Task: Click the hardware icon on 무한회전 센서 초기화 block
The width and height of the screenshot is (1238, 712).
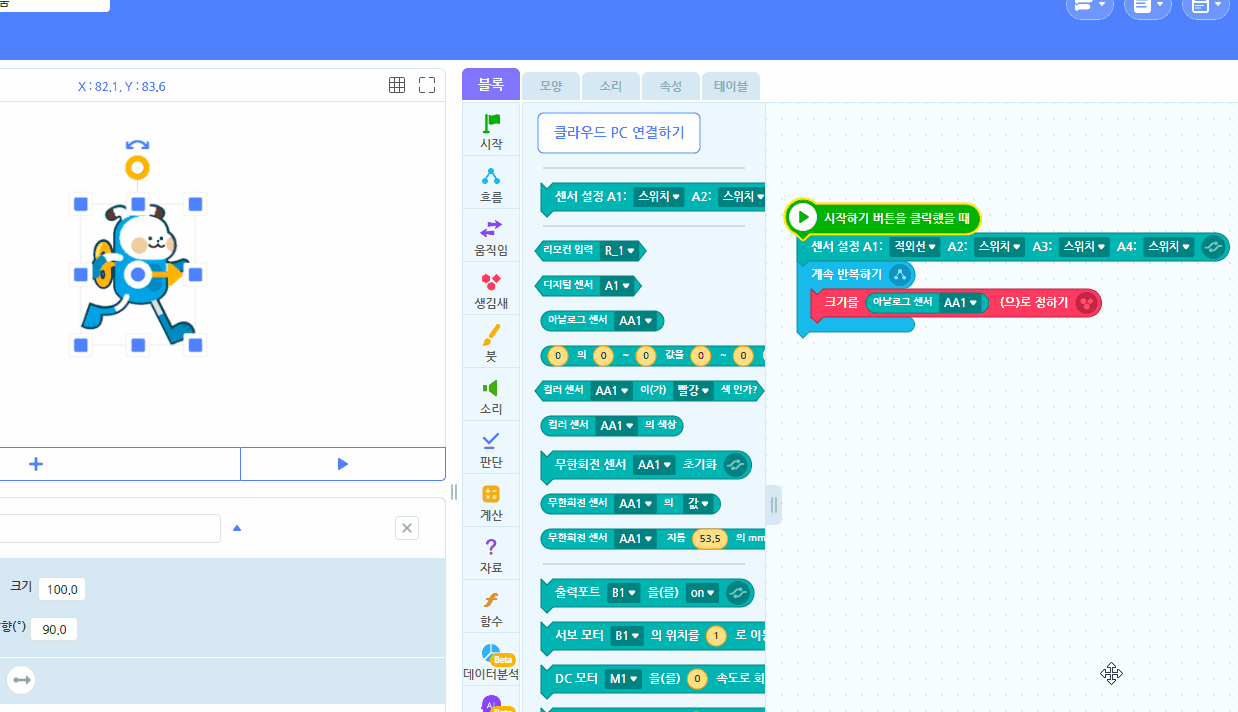Action: coord(735,465)
